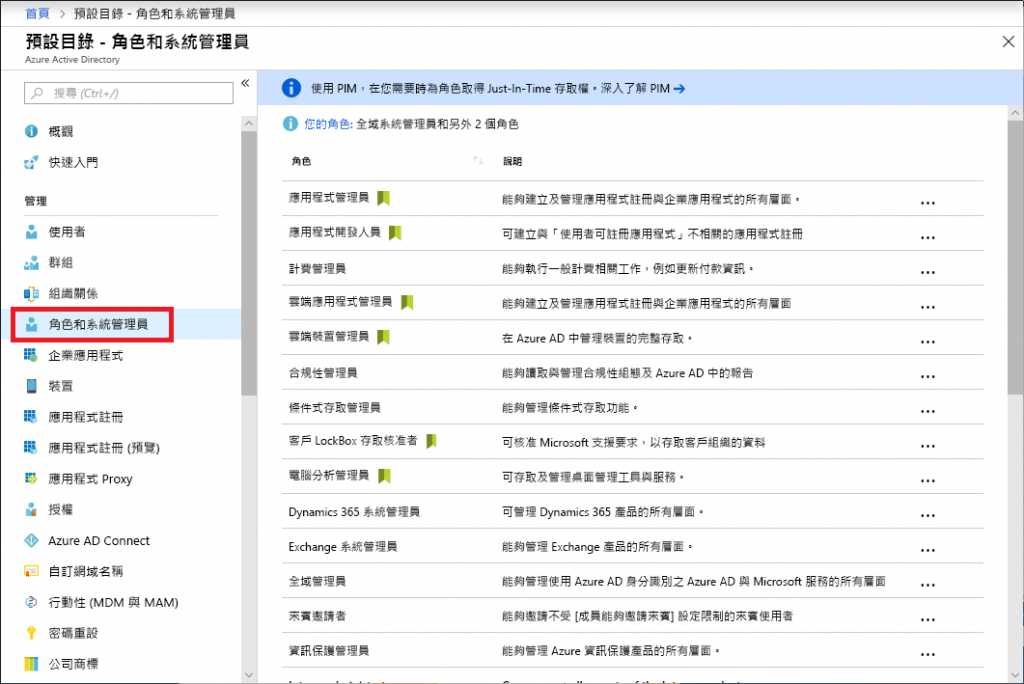1024x684 pixels.
Task: Click the 說明 column header
Action: coord(512,161)
